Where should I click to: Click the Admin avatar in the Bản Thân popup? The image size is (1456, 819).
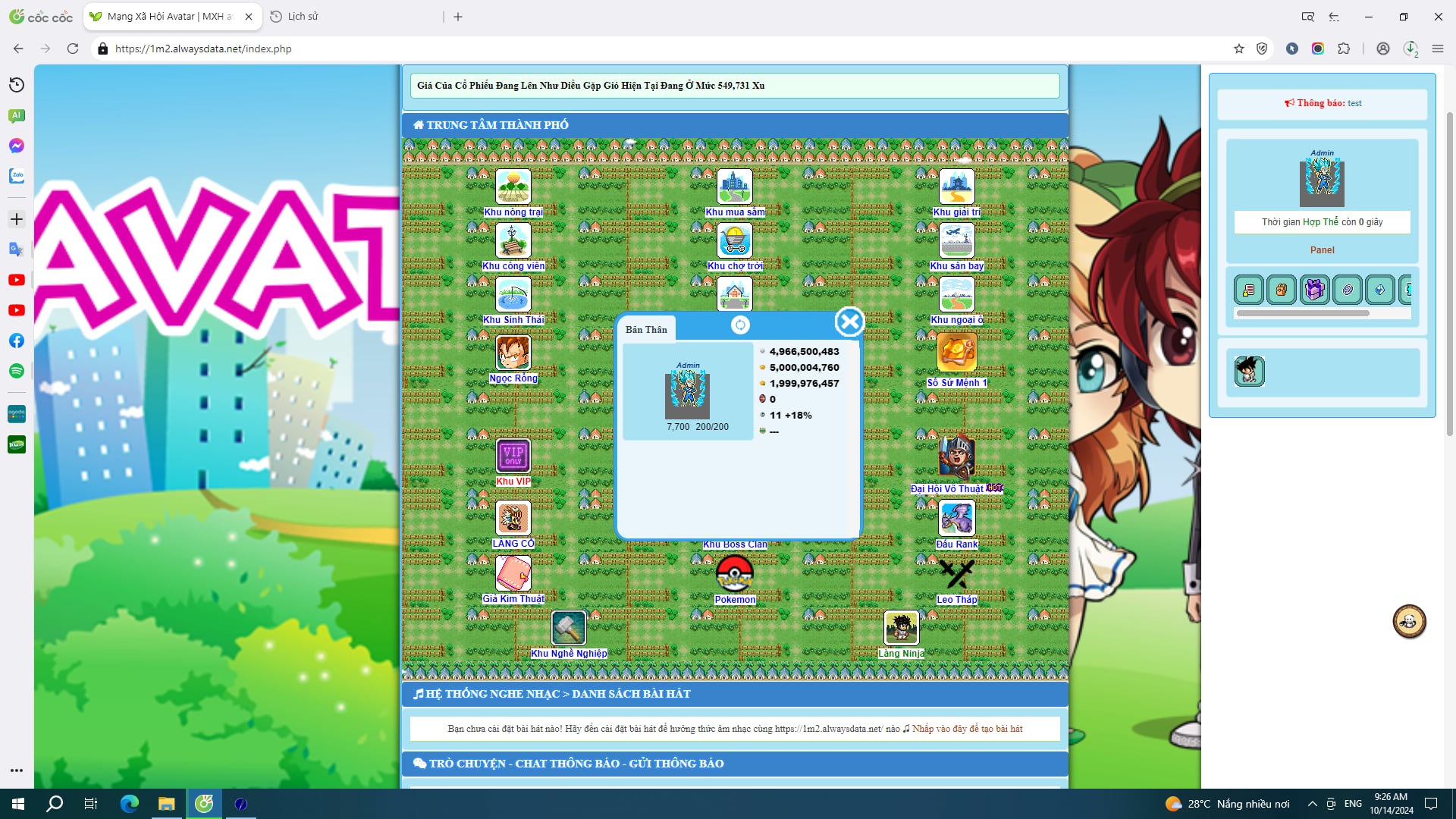(x=688, y=395)
